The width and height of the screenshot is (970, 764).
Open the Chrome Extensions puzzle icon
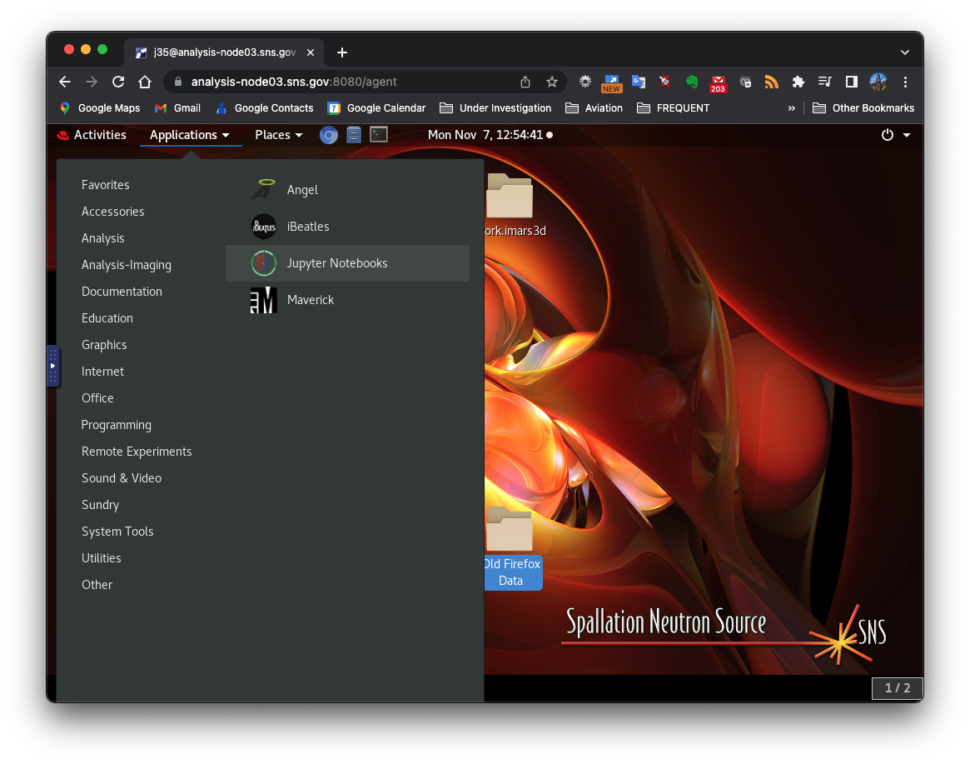tap(798, 82)
